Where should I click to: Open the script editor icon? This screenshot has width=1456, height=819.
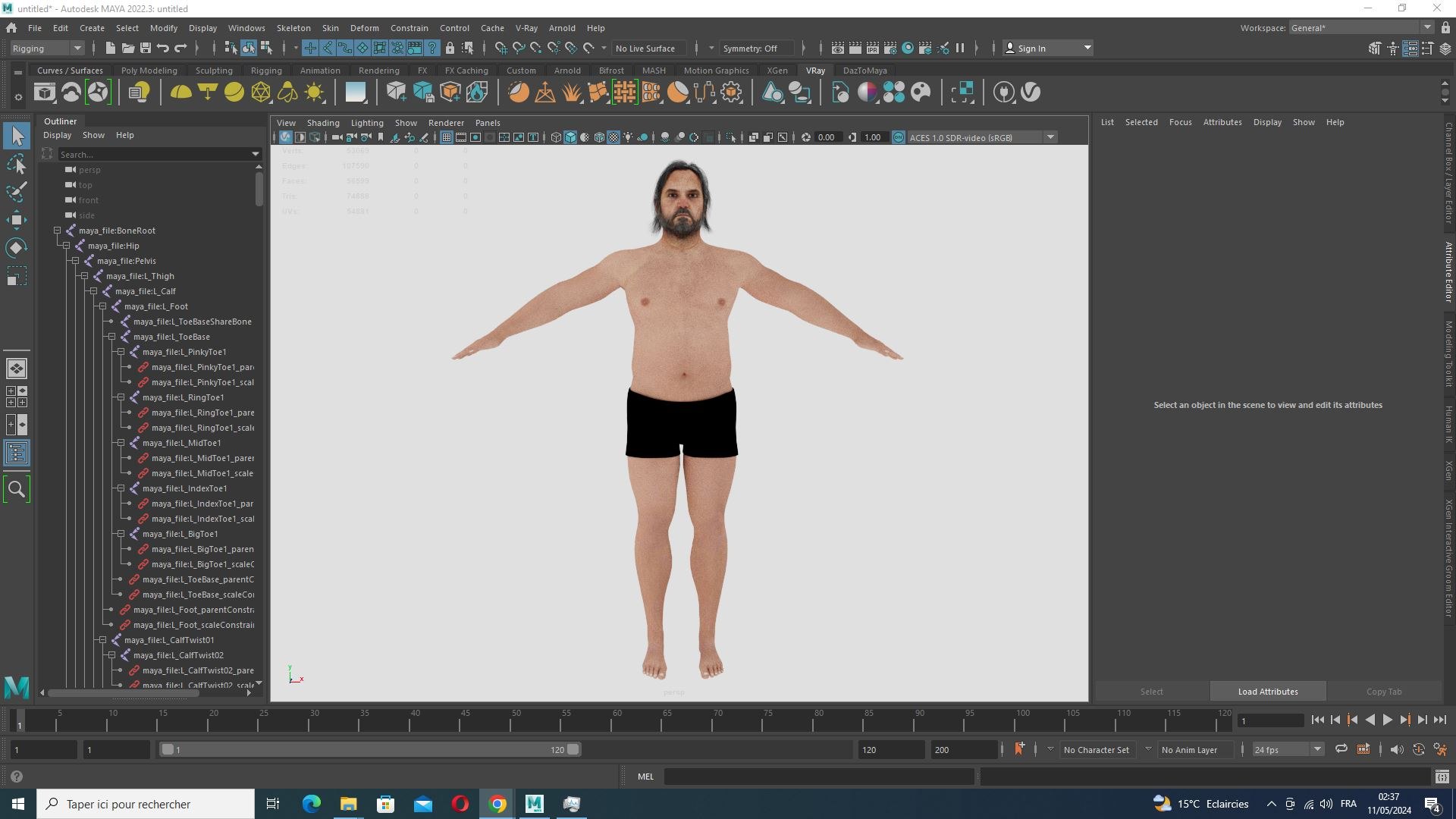point(1442,777)
